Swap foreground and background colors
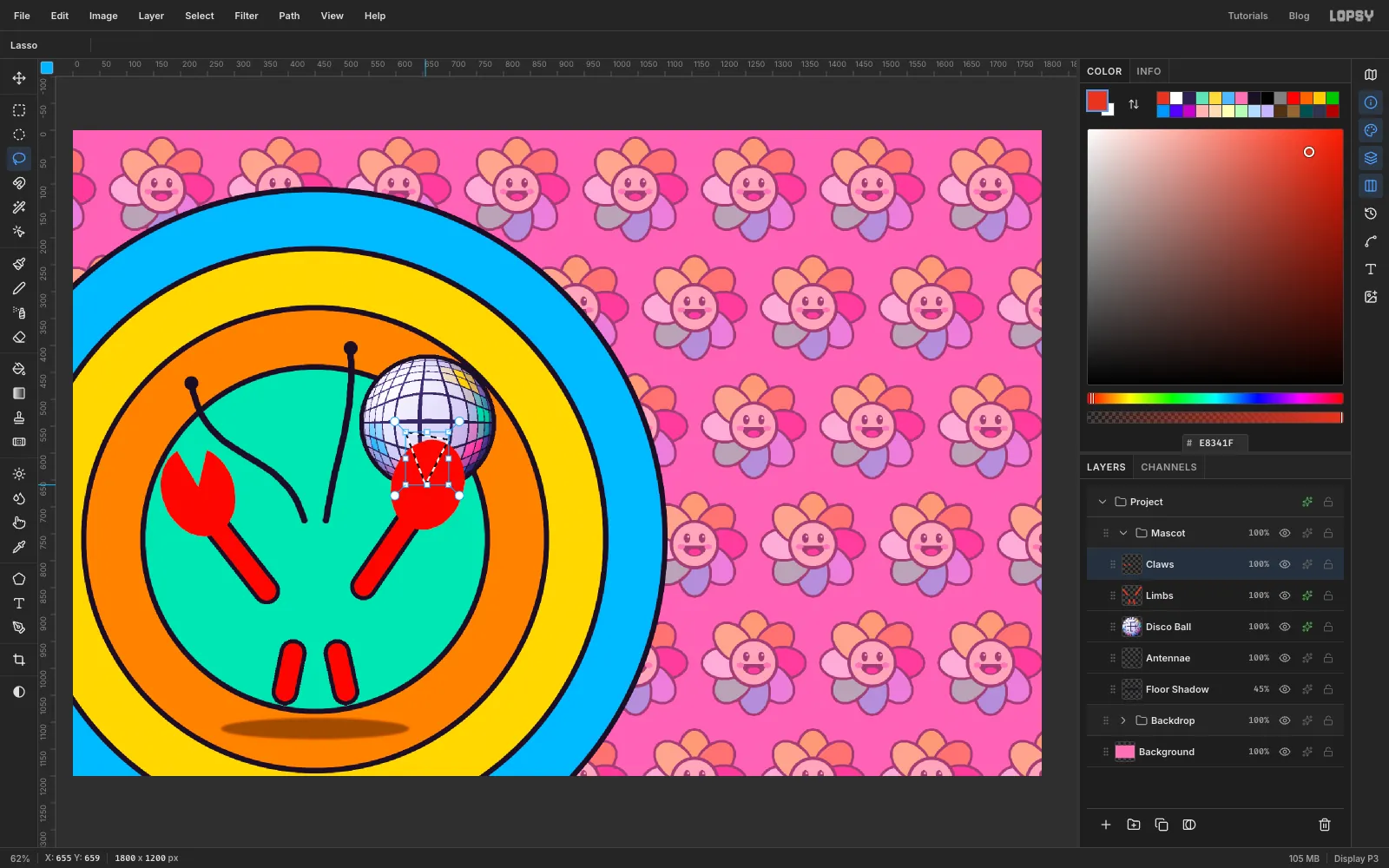Image resolution: width=1389 pixels, height=868 pixels. (x=1134, y=104)
